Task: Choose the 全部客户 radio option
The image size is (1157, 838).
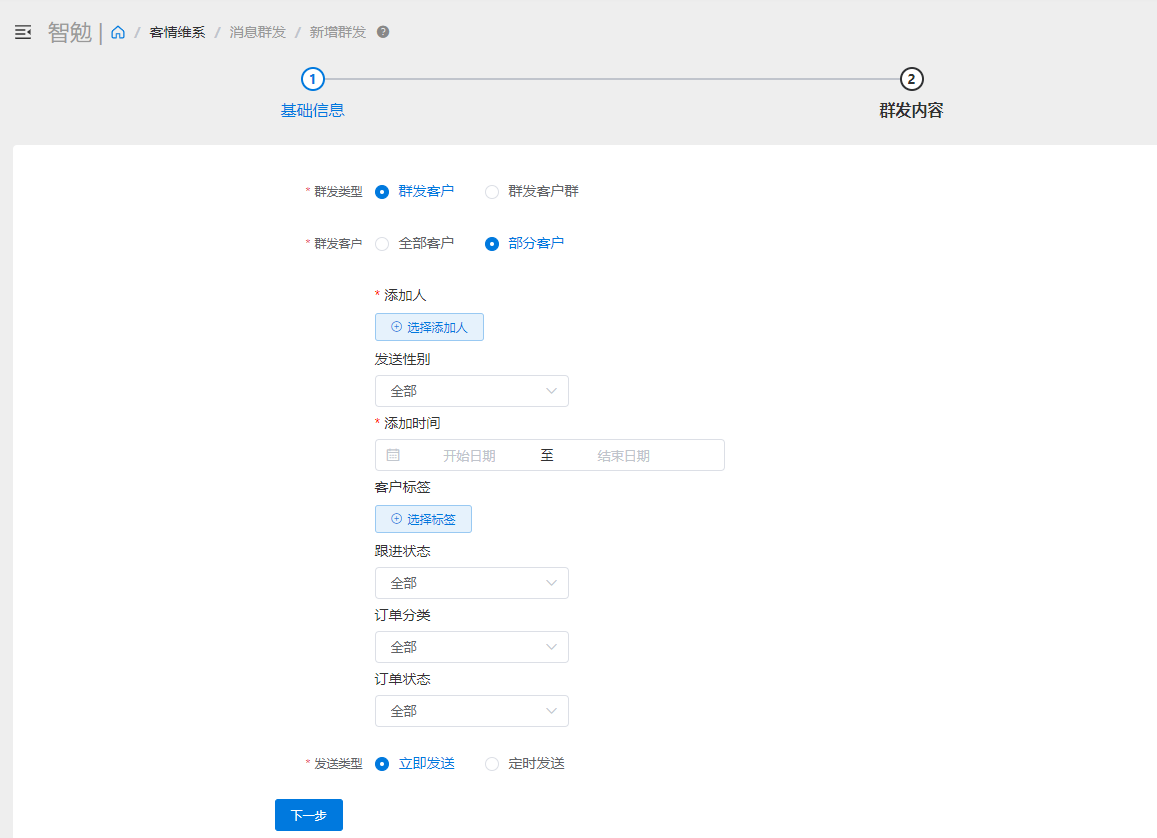Action: coord(382,243)
